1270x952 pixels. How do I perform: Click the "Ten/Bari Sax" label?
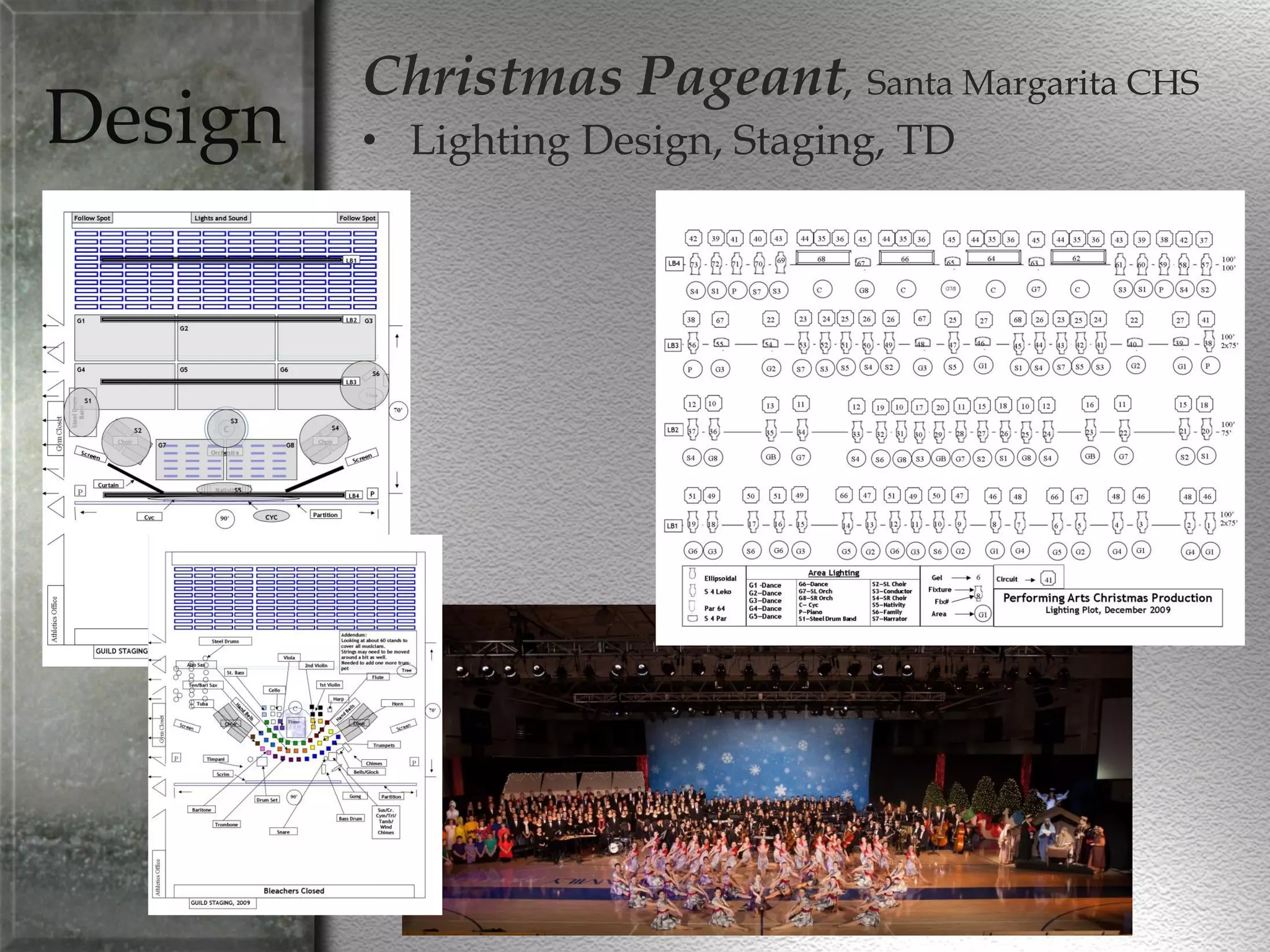203,685
